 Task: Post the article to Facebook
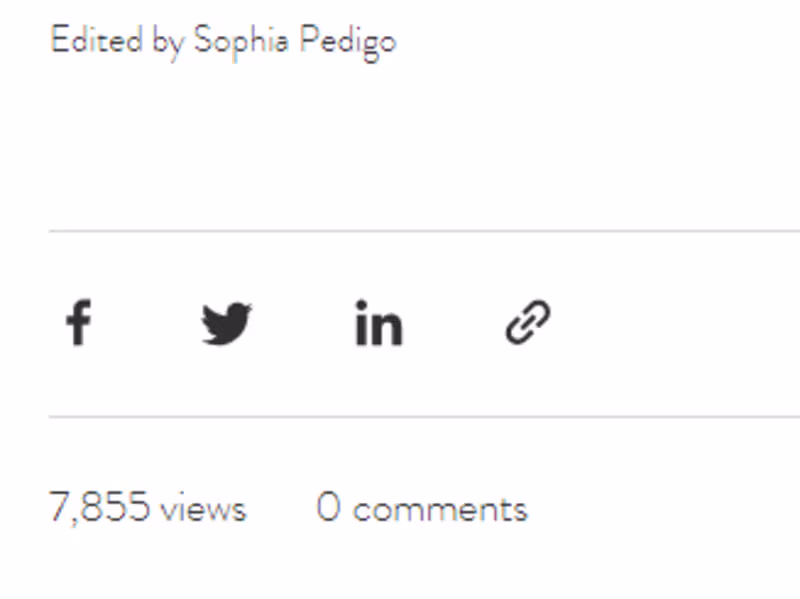[79, 322]
